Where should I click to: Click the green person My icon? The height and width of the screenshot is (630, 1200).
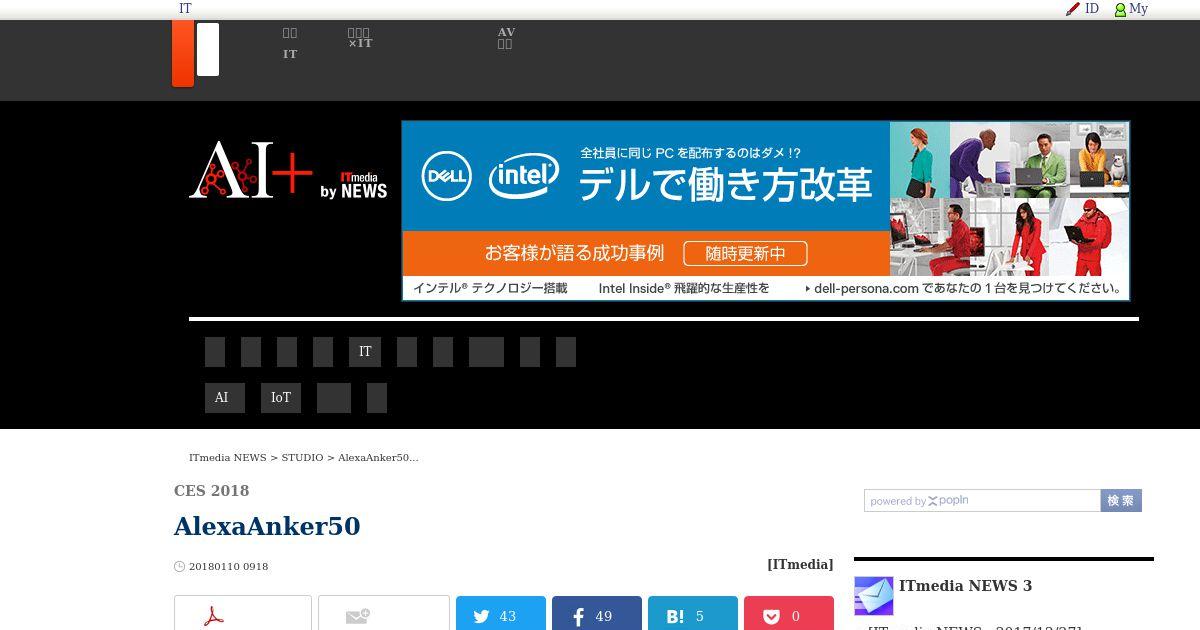click(x=1120, y=10)
